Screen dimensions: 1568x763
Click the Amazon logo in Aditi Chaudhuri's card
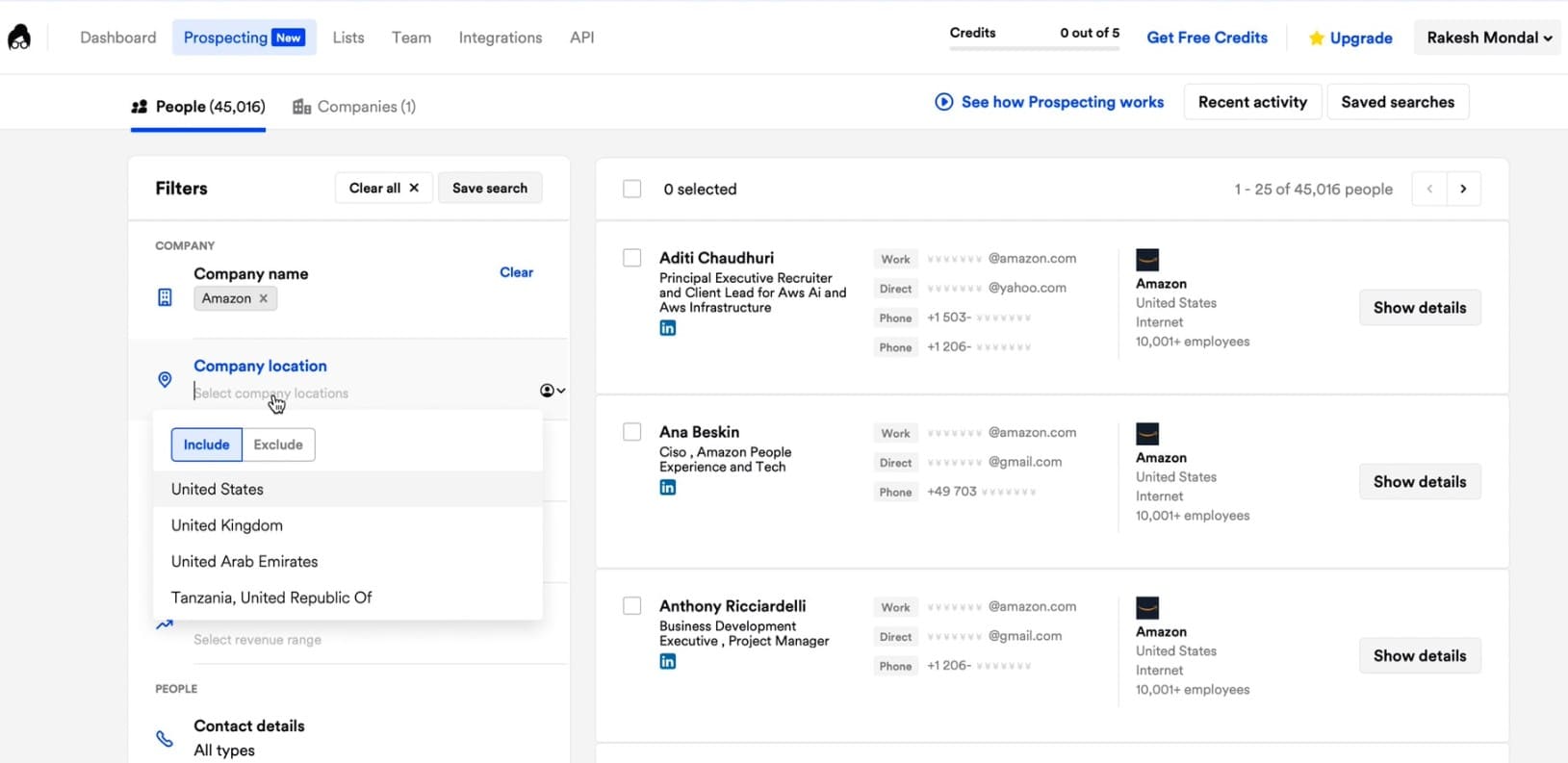[1147, 260]
